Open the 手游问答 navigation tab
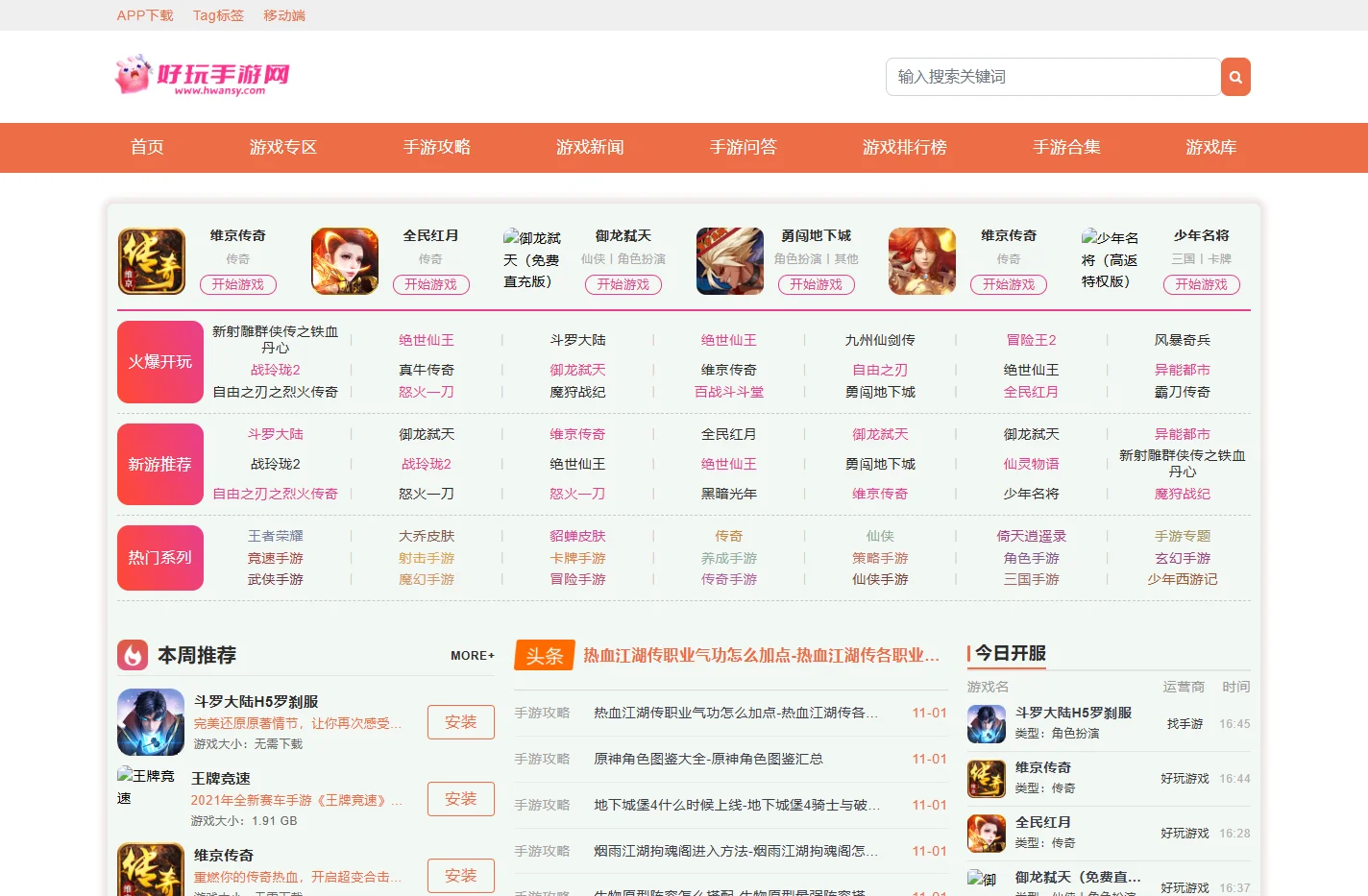This screenshot has height=896, width=1368. click(744, 147)
